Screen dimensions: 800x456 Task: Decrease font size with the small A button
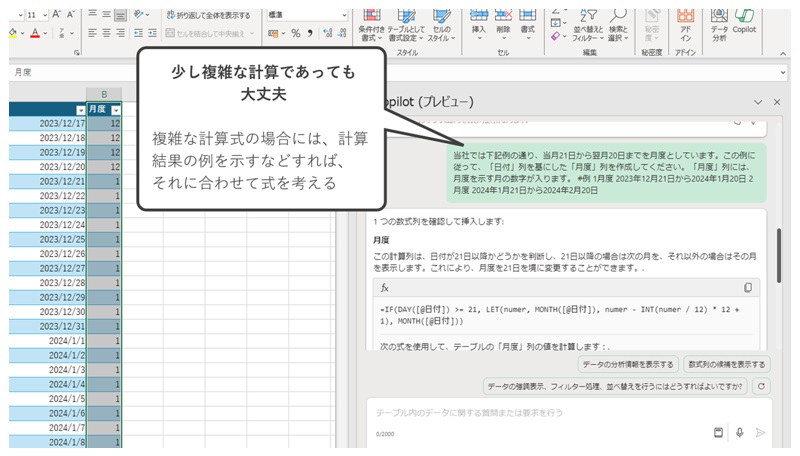pos(70,14)
